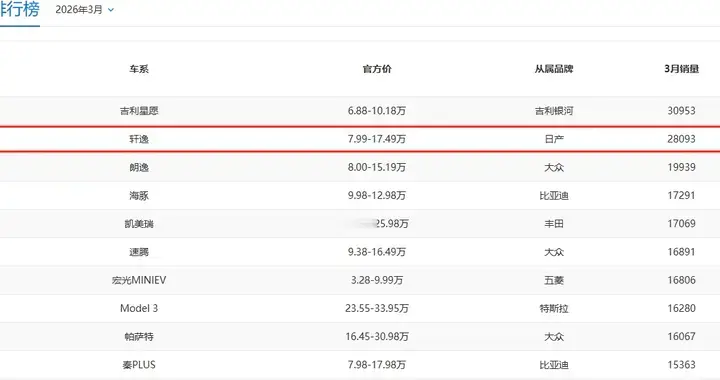Click the 吉利银河 brand cell
Viewport: 720px width, 380px height.
[554, 111]
